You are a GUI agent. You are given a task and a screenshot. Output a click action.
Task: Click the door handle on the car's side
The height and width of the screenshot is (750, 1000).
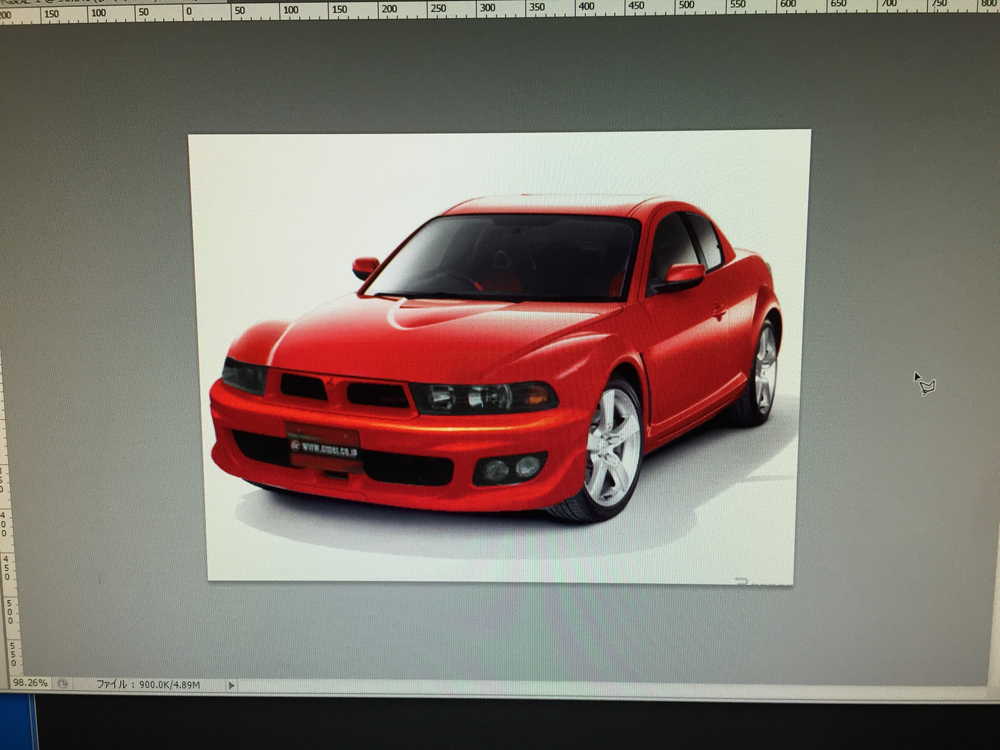718,311
